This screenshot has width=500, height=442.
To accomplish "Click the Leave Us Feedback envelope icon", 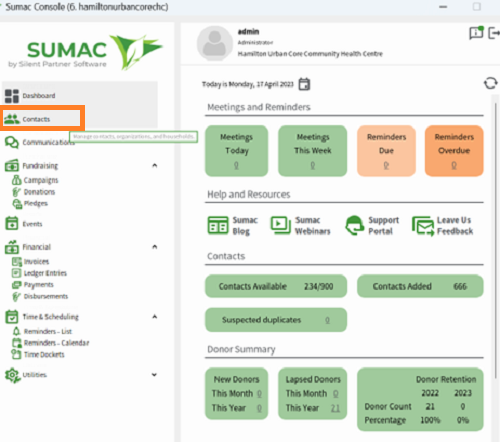I will tap(423, 226).
